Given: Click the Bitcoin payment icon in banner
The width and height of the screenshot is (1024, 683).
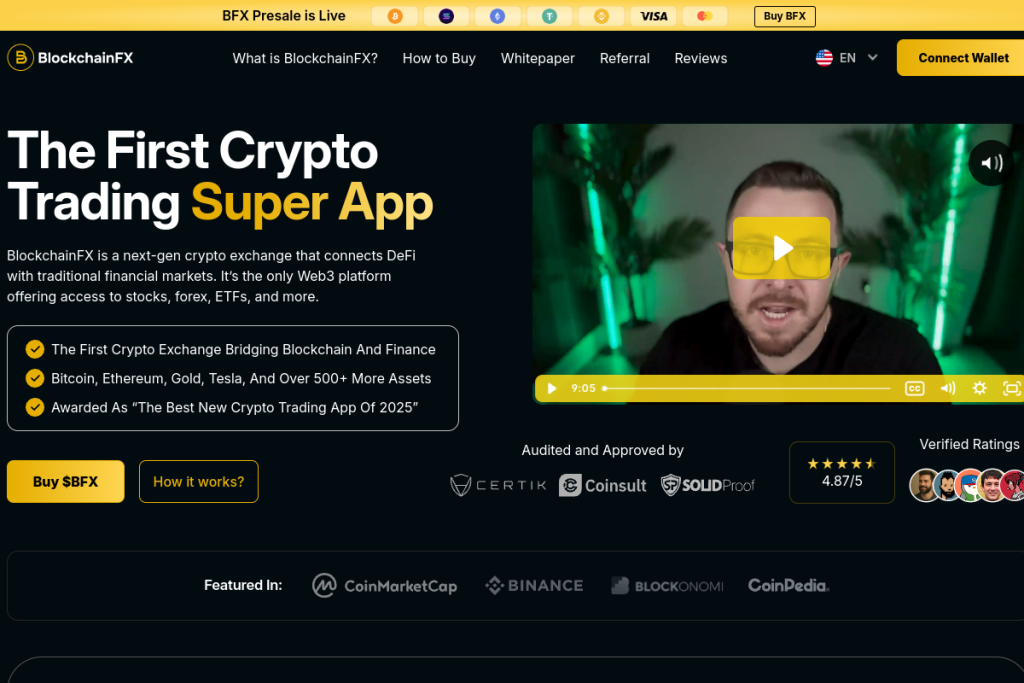Looking at the screenshot, I should click(394, 16).
